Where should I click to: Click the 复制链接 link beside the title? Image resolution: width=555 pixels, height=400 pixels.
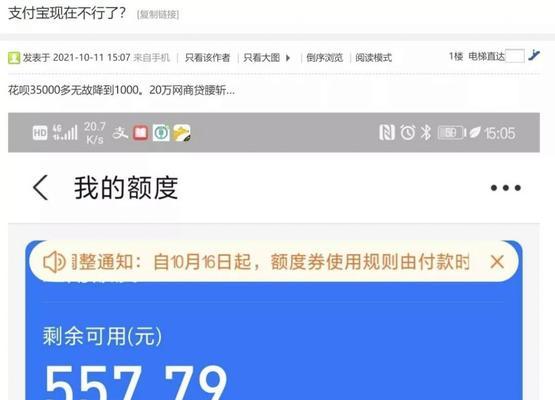pyautogui.click(x=158, y=15)
